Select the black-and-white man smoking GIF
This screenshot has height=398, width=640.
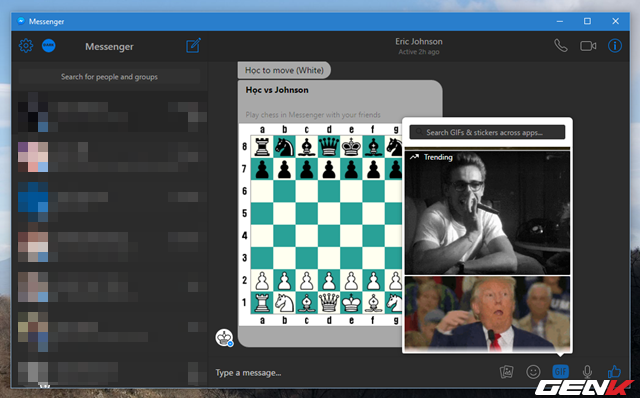tap(487, 212)
